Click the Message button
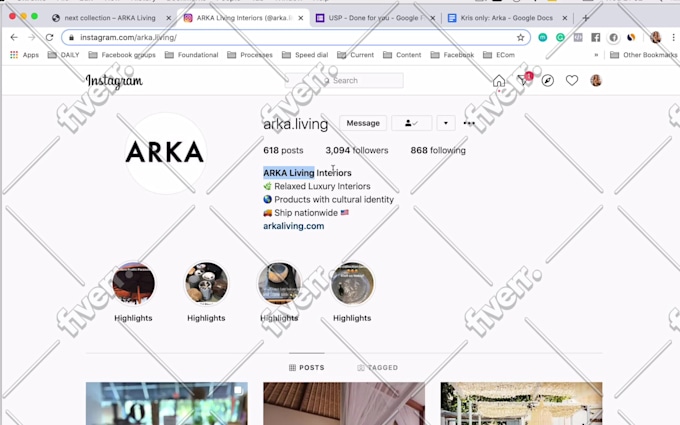Screen dimensions: 680x425 [x=363, y=123]
